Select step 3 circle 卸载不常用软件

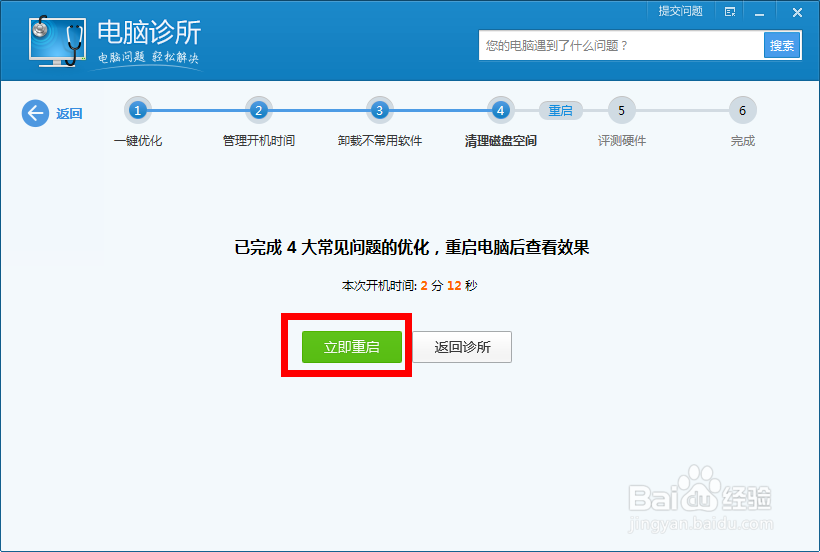point(379,110)
